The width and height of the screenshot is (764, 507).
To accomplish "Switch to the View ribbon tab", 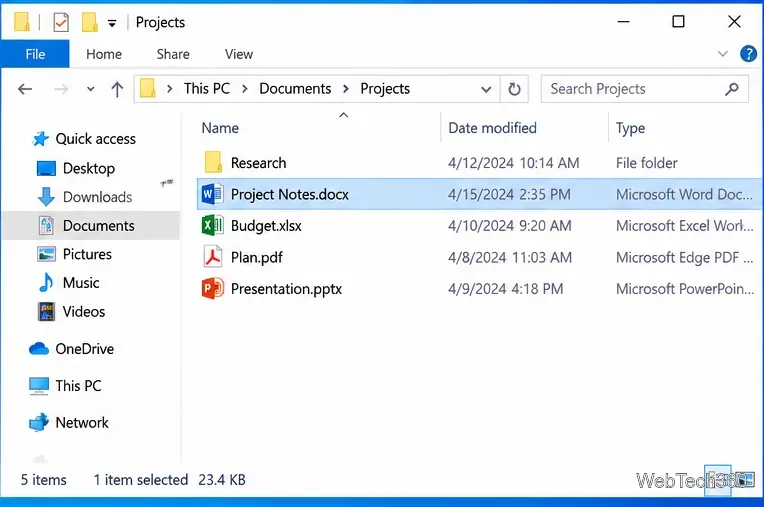I will pyautogui.click(x=239, y=54).
